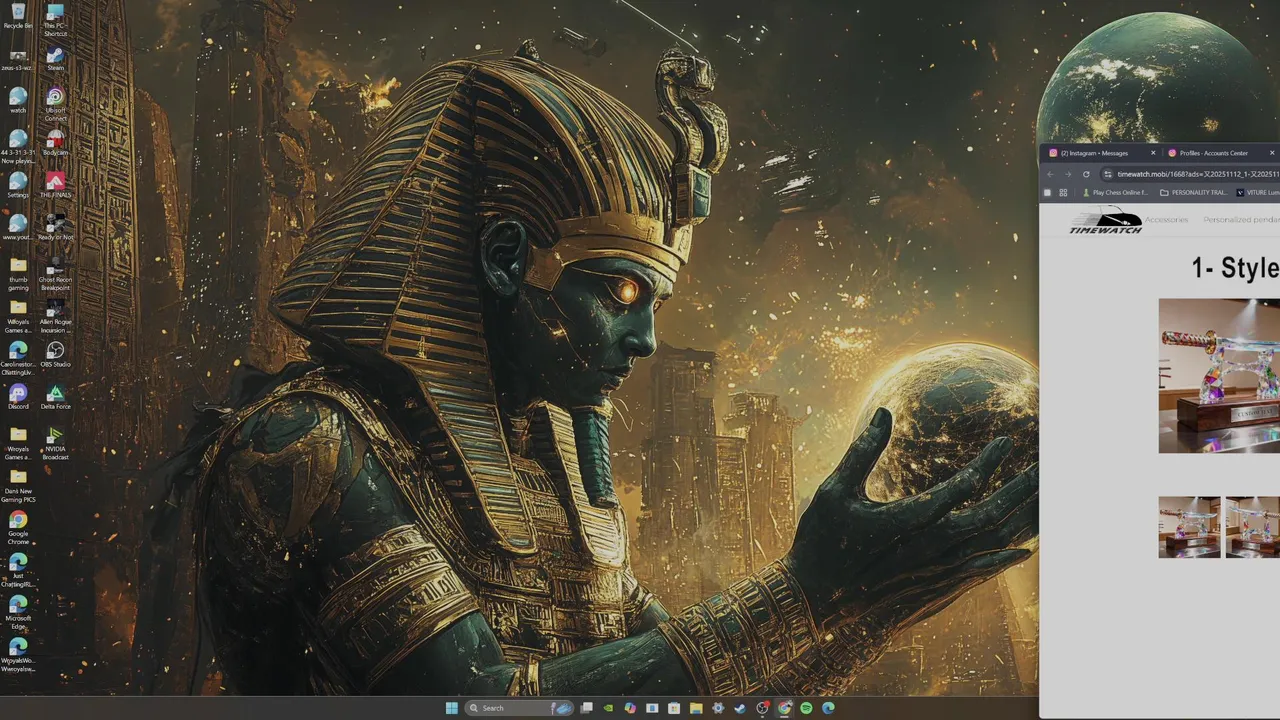Viewport: 1280px width, 720px height.
Task: Open the PERSONALITY TRAI... bookmark folder
Action: pos(1193,192)
